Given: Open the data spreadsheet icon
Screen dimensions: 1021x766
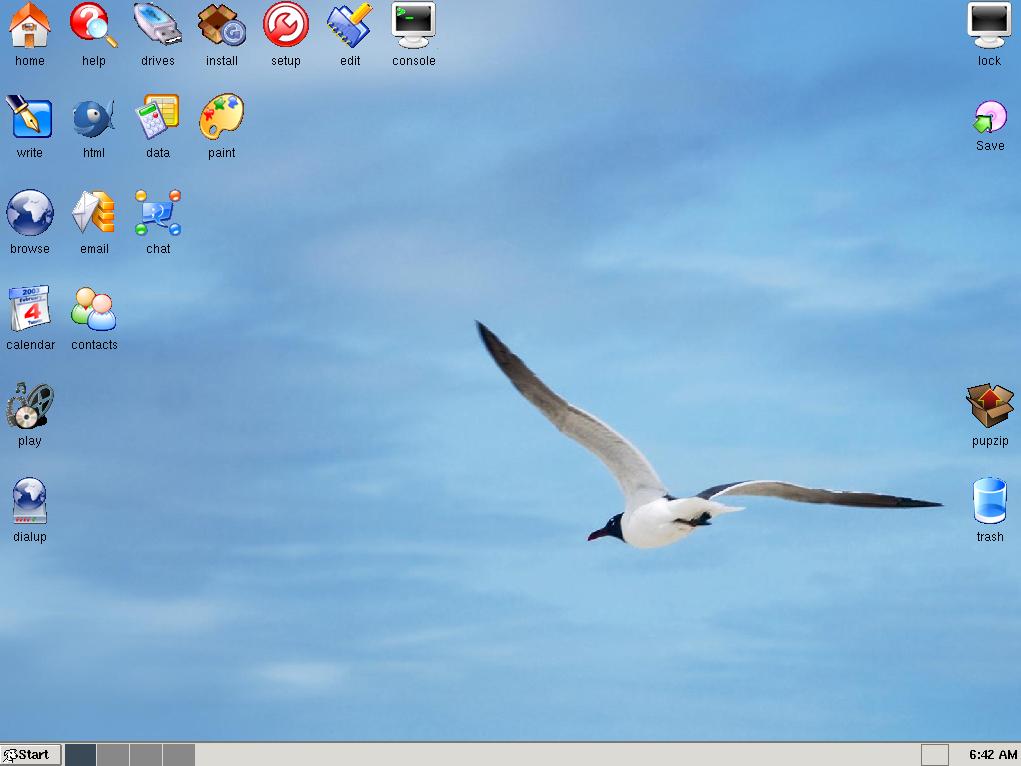Looking at the screenshot, I should pyautogui.click(x=158, y=118).
